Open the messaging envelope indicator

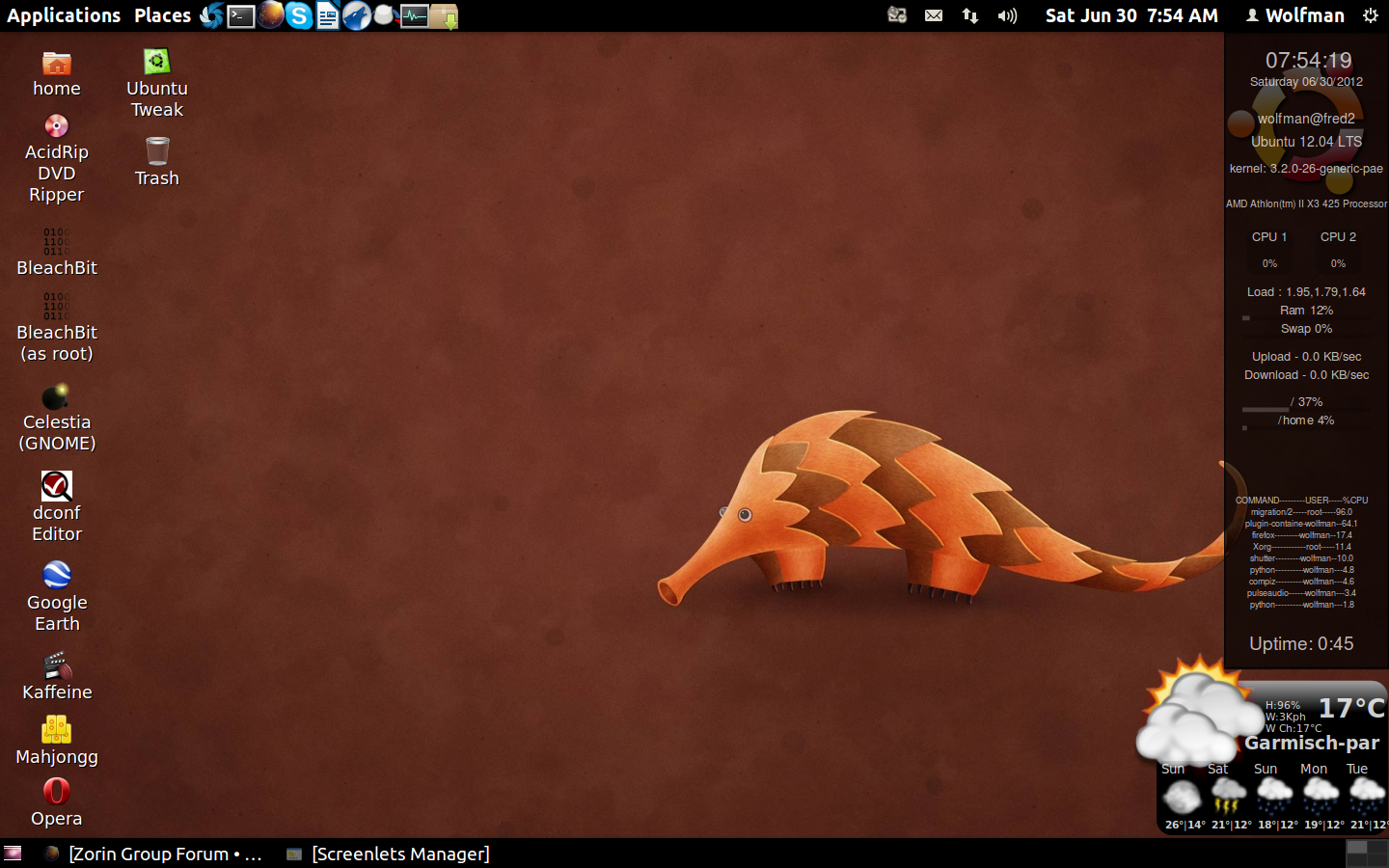[x=934, y=15]
